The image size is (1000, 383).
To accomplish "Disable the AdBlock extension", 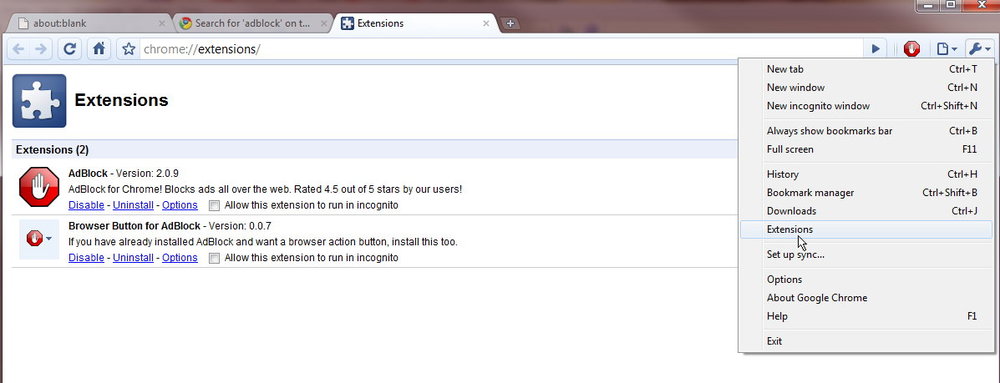I will (x=86, y=205).
